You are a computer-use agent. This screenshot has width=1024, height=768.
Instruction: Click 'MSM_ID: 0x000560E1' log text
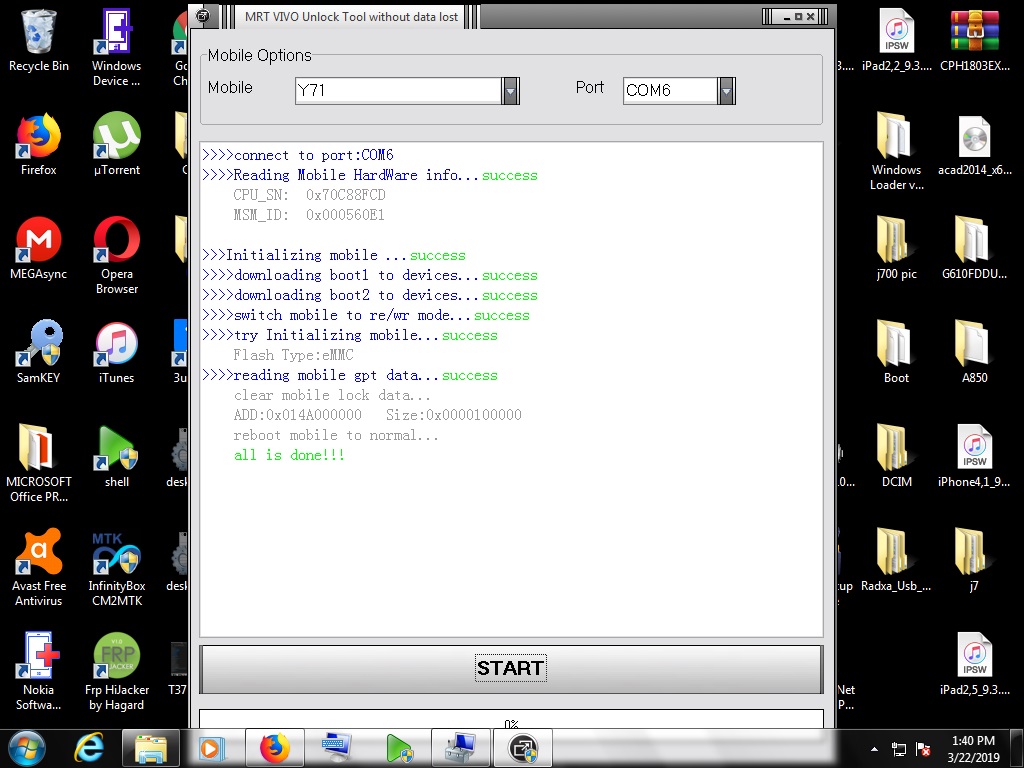[309, 215]
